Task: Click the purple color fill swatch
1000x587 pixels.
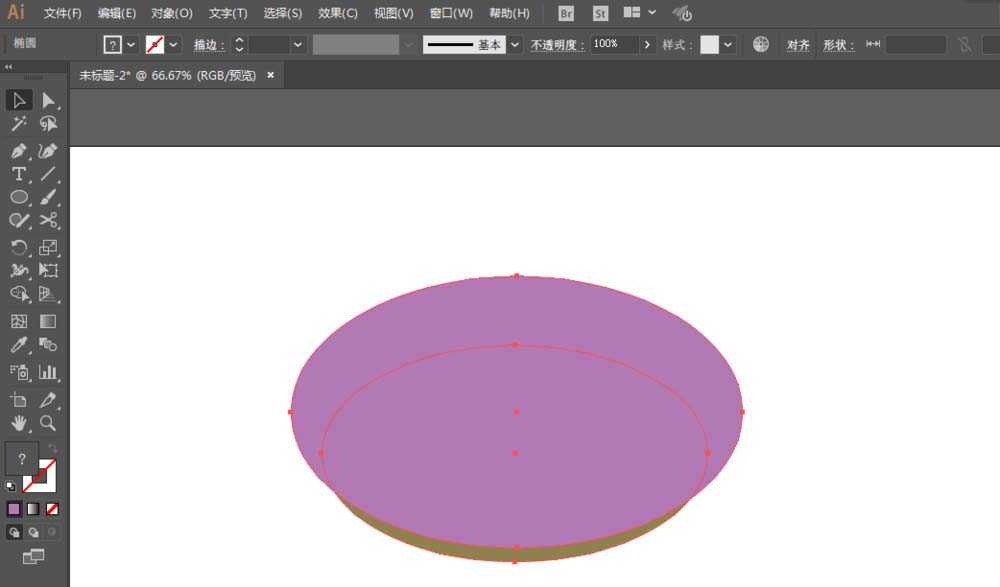Action: (x=13, y=509)
